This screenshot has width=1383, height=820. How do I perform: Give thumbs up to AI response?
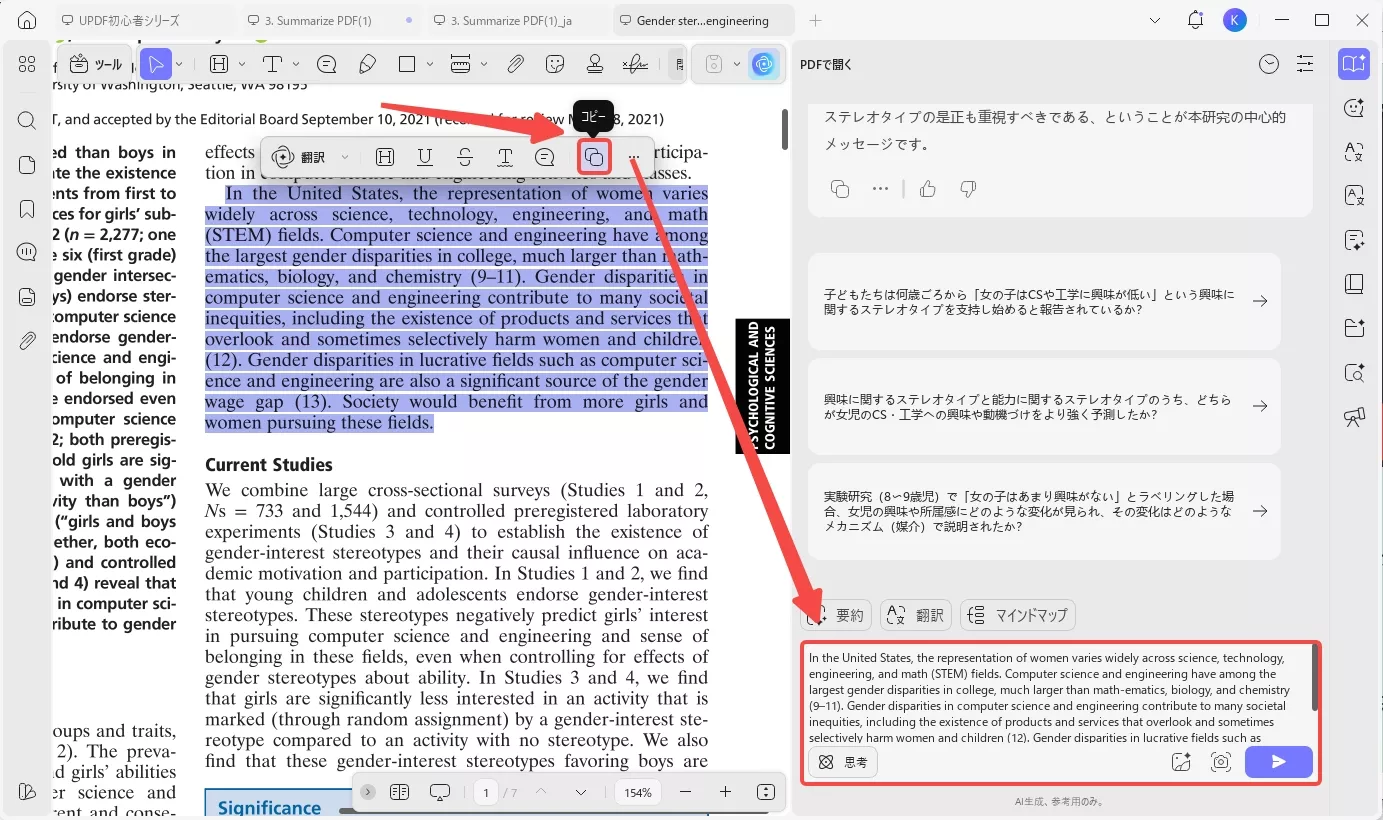point(928,188)
